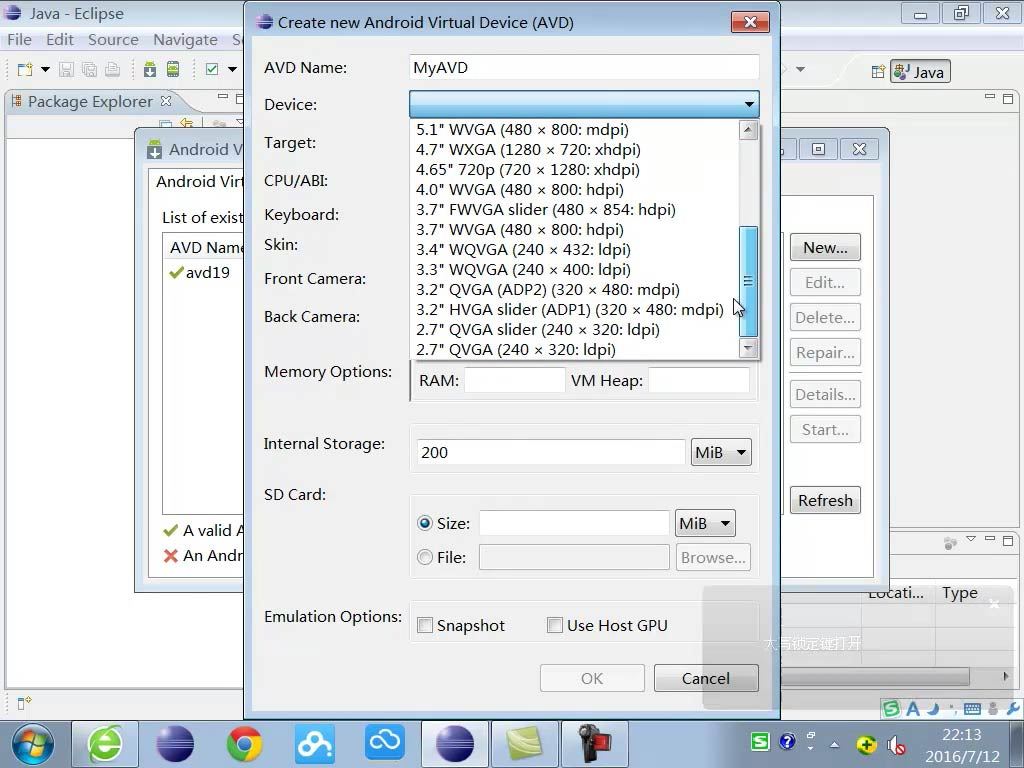The image size is (1024, 768).
Task: Minimize the Package Explorer view
Action: 223,97
